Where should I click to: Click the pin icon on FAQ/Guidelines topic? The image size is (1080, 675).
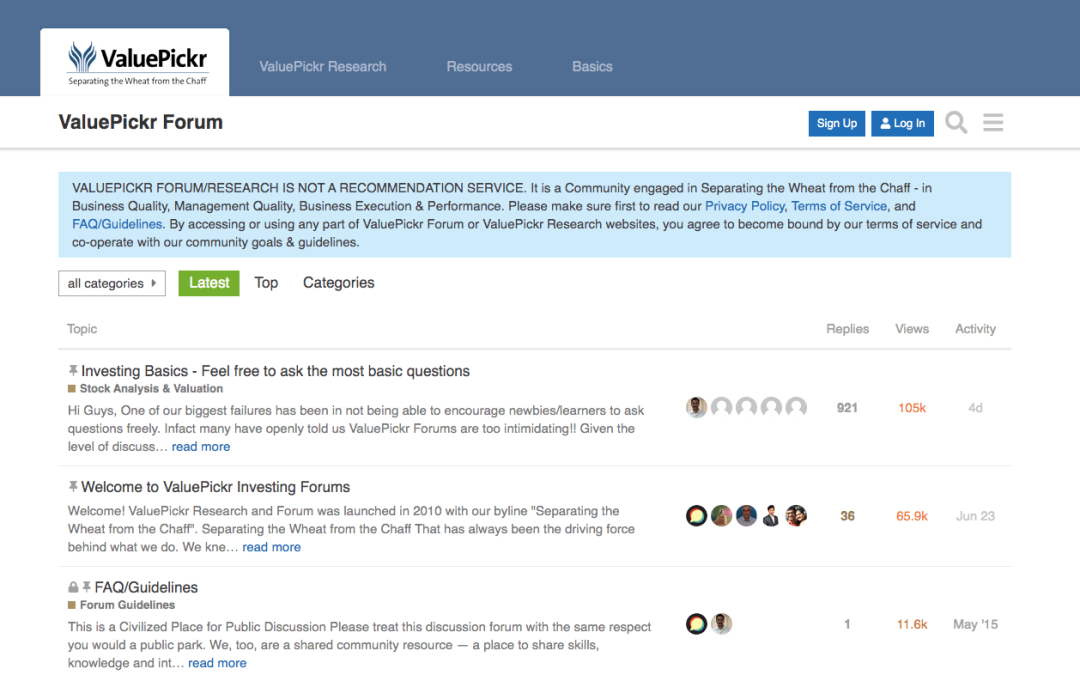(x=86, y=587)
